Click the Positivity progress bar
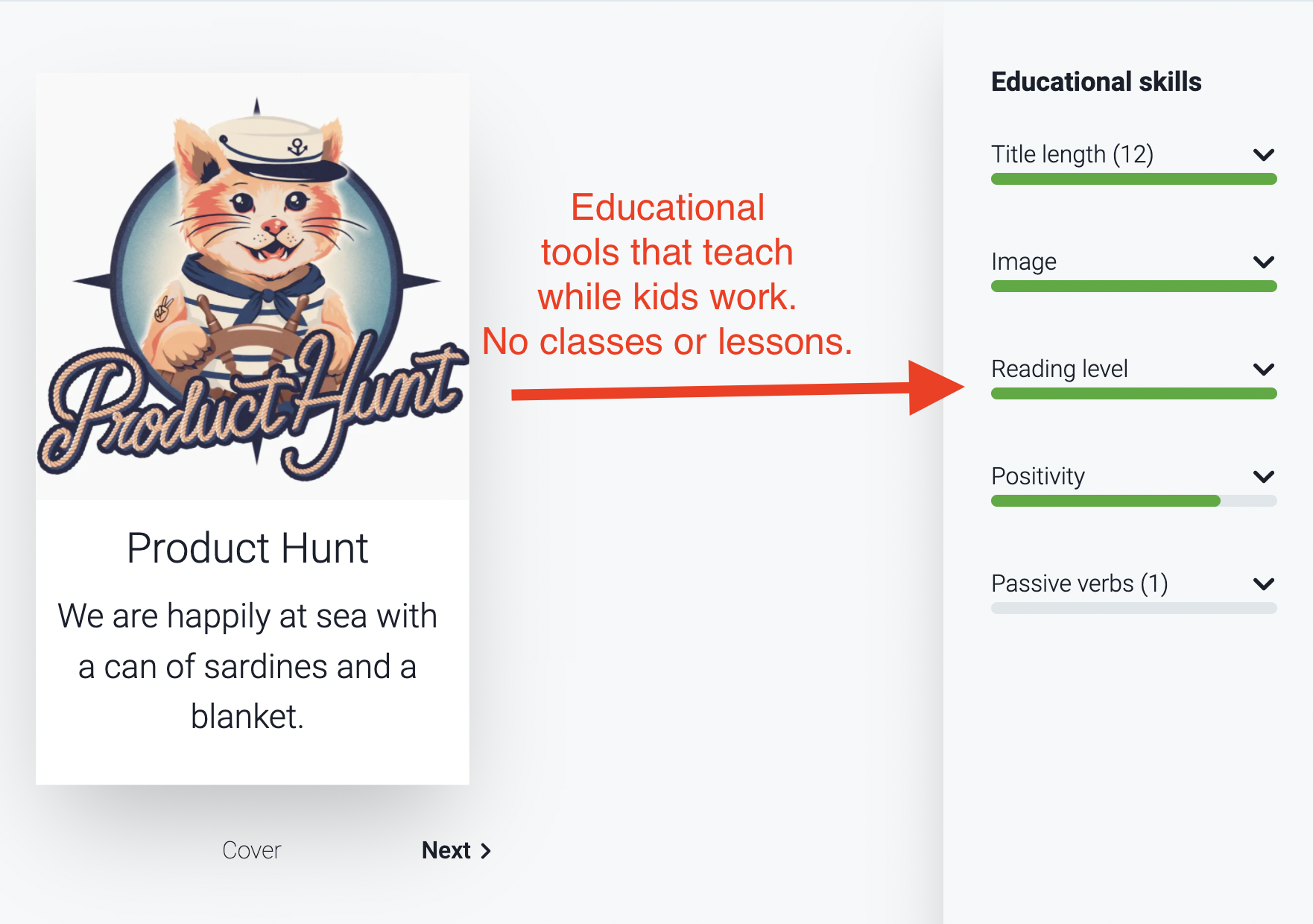The height and width of the screenshot is (924, 1313). 1134,501
